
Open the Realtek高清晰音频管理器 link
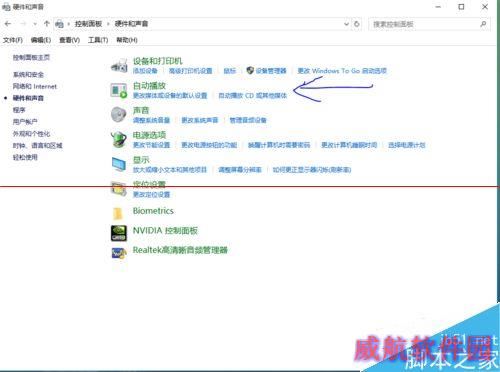click(180, 250)
